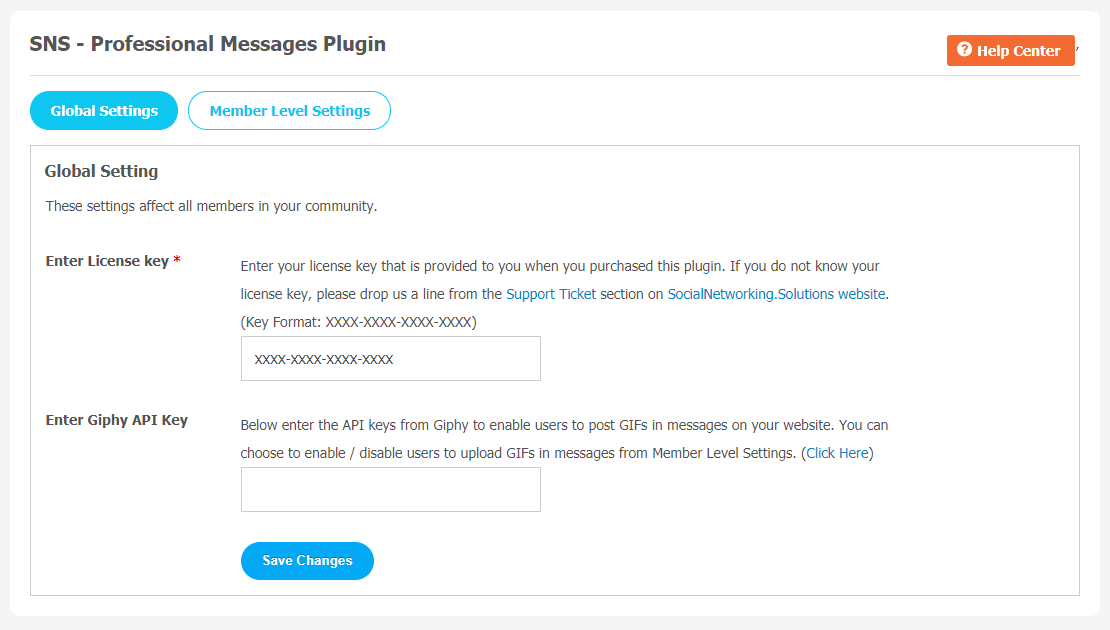Click the 'These settings affect all members' text
Image resolution: width=1110 pixels, height=630 pixels.
pos(211,206)
